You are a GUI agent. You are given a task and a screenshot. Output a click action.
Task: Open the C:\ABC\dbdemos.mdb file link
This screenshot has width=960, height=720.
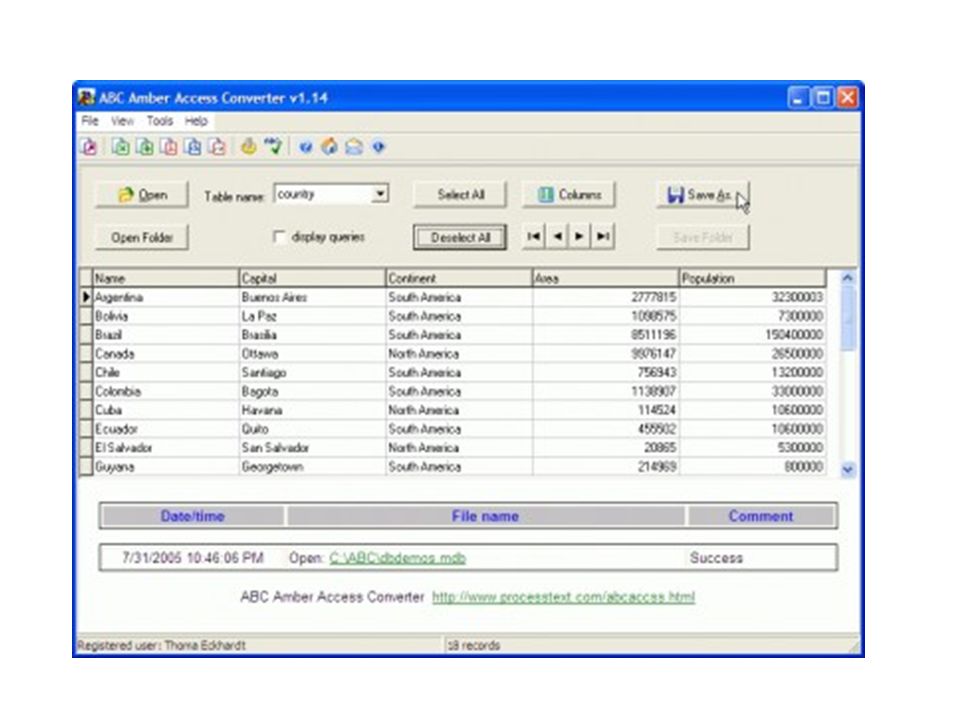(397, 558)
